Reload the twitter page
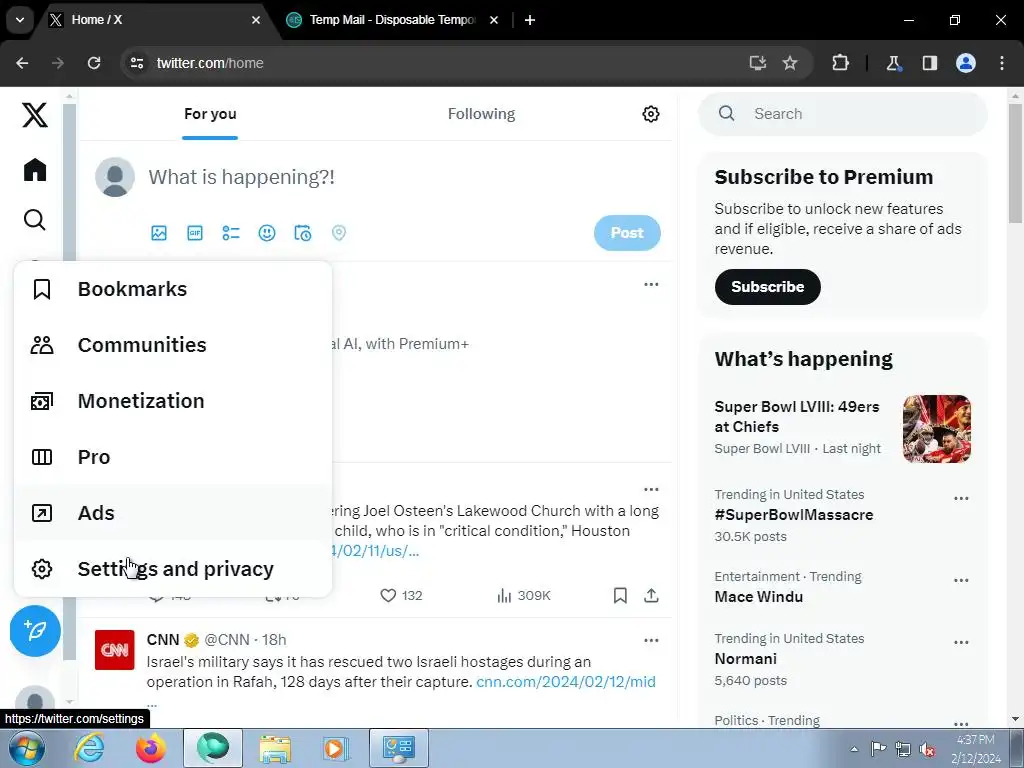 (x=94, y=63)
